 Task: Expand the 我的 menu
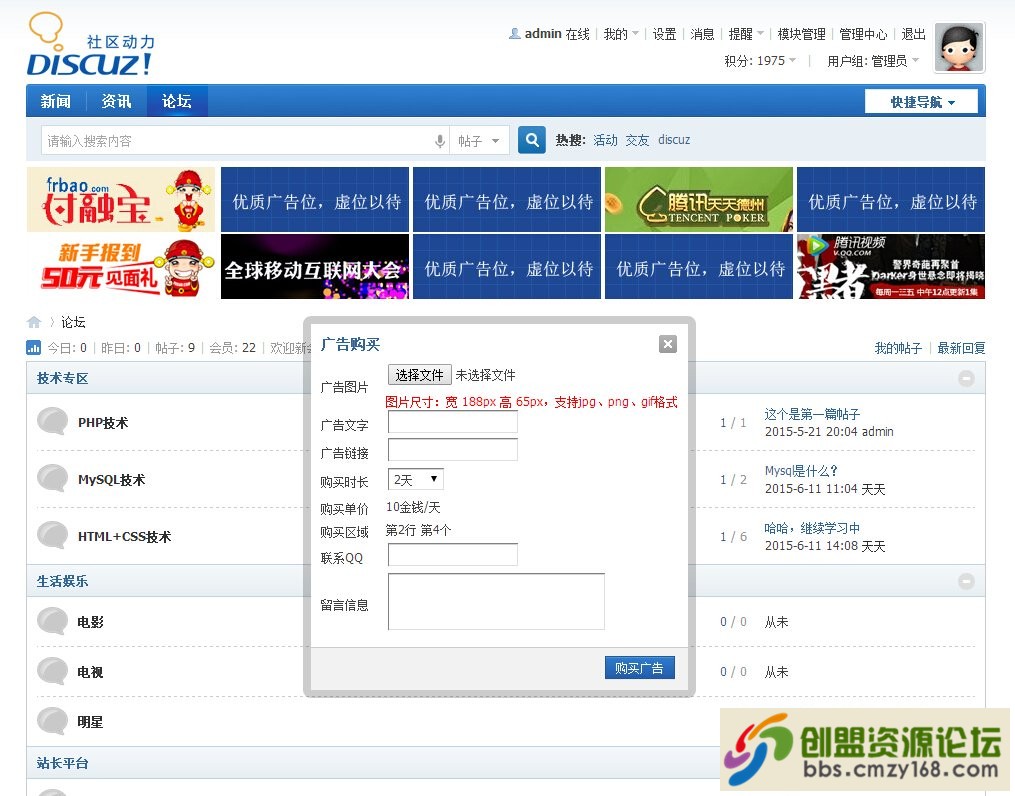pyautogui.click(x=621, y=34)
